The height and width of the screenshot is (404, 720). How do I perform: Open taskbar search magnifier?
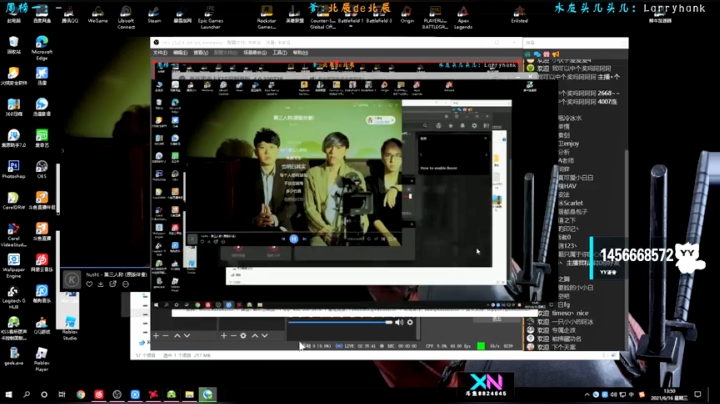click(27, 394)
